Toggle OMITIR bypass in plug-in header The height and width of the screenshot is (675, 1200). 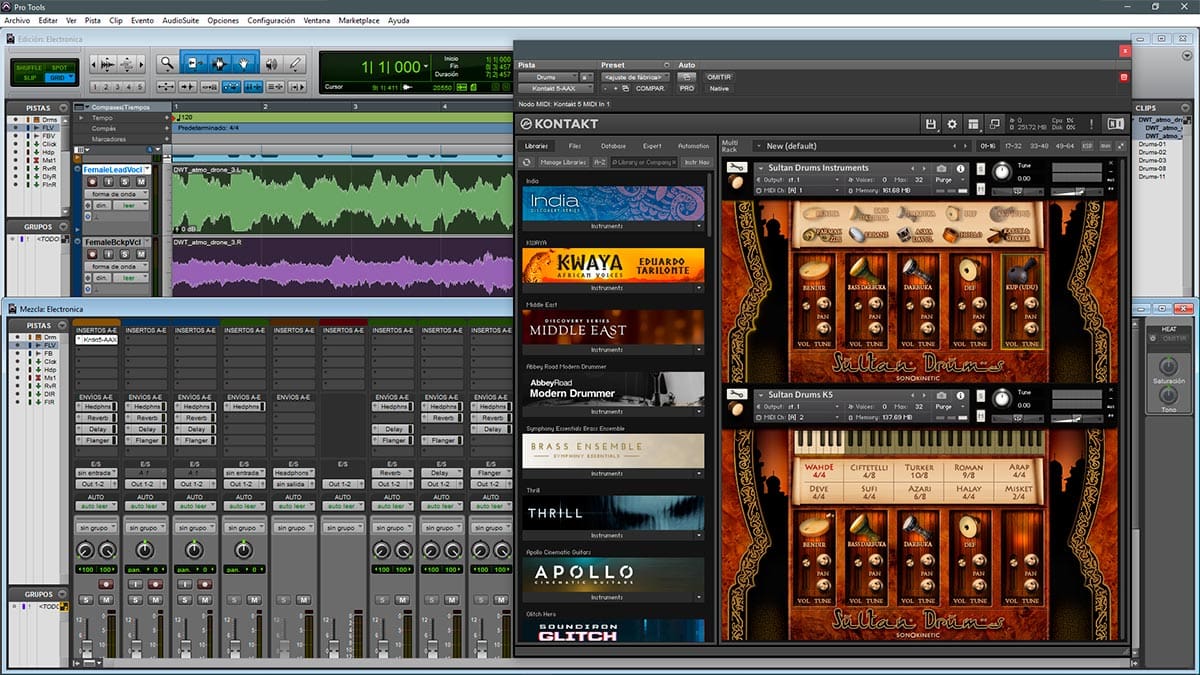click(718, 76)
